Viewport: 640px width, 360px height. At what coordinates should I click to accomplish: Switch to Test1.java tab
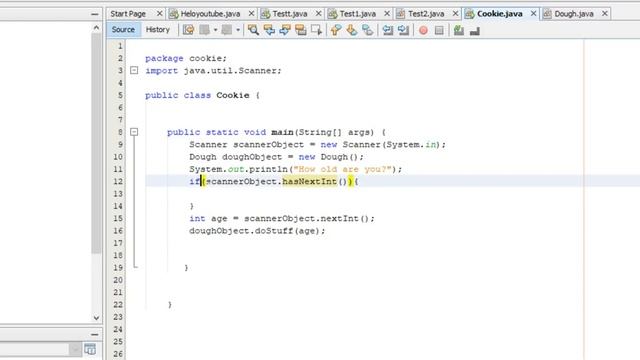(358, 14)
